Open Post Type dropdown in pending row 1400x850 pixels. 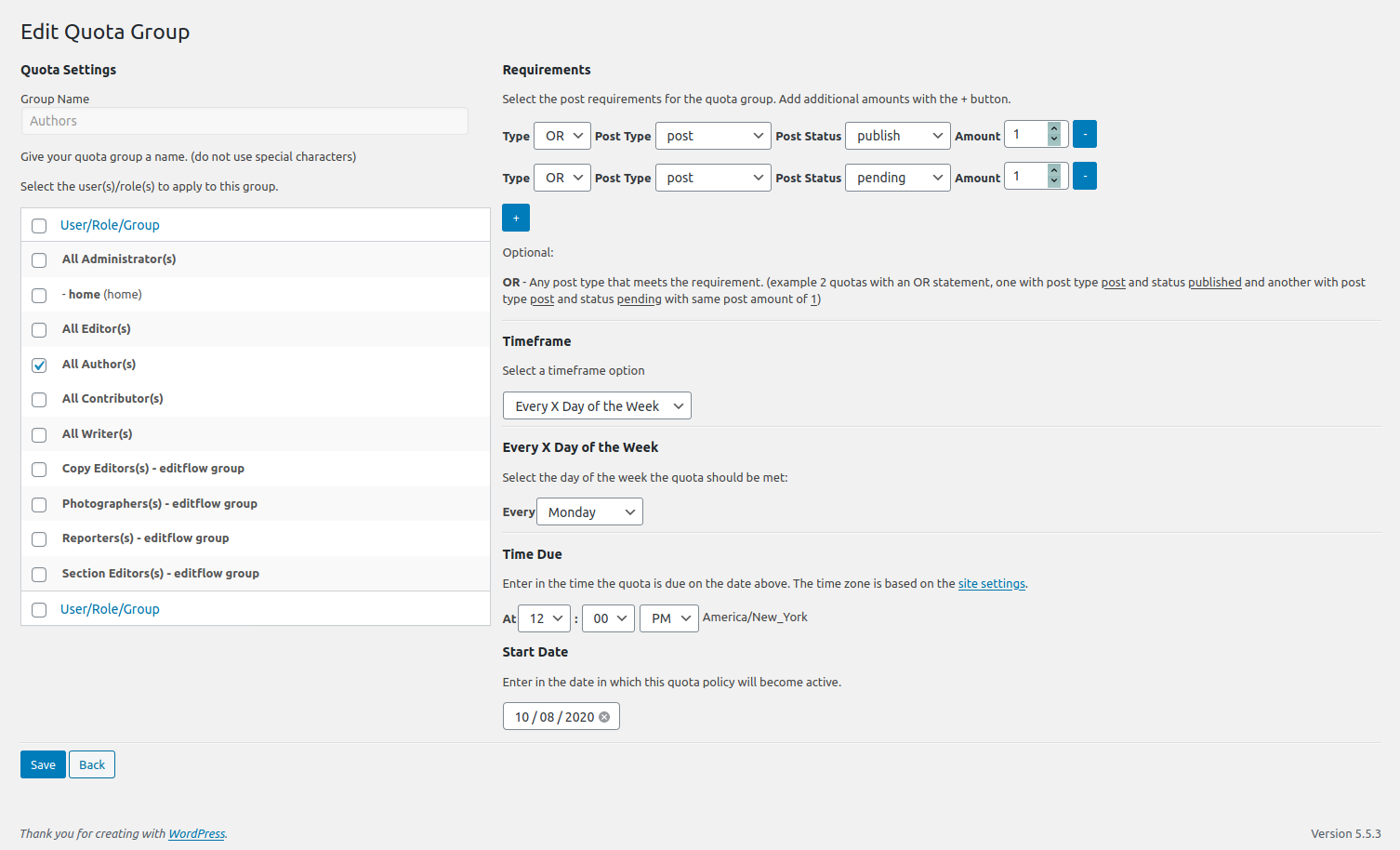pyautogui.click(x=713, y=178)
